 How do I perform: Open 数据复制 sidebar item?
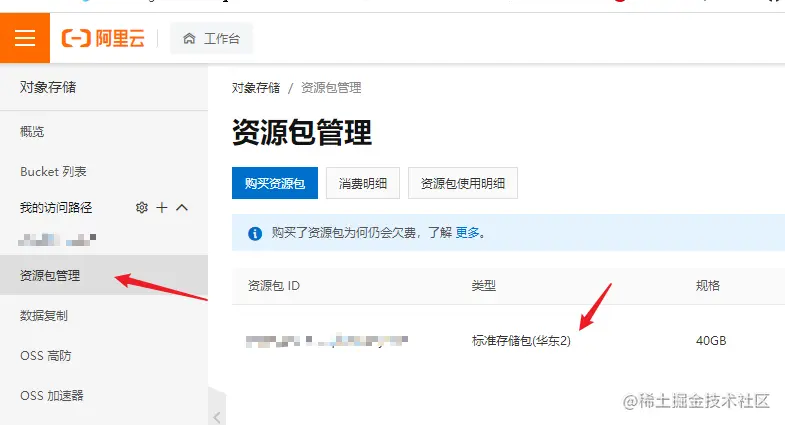tap(44, 315)
